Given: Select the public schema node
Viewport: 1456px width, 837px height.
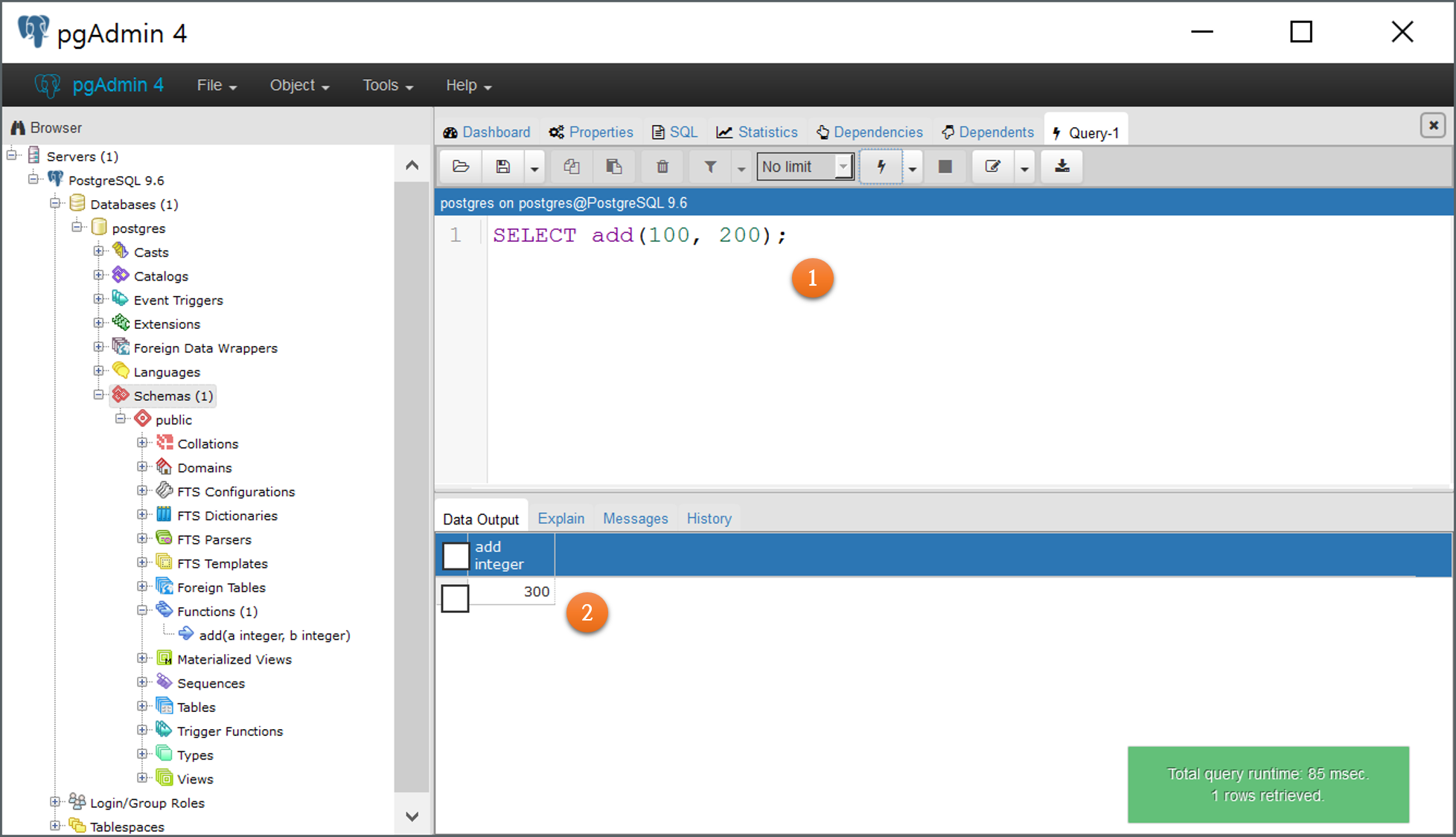Looking at the screenshot, I should (x=173, y=420).
